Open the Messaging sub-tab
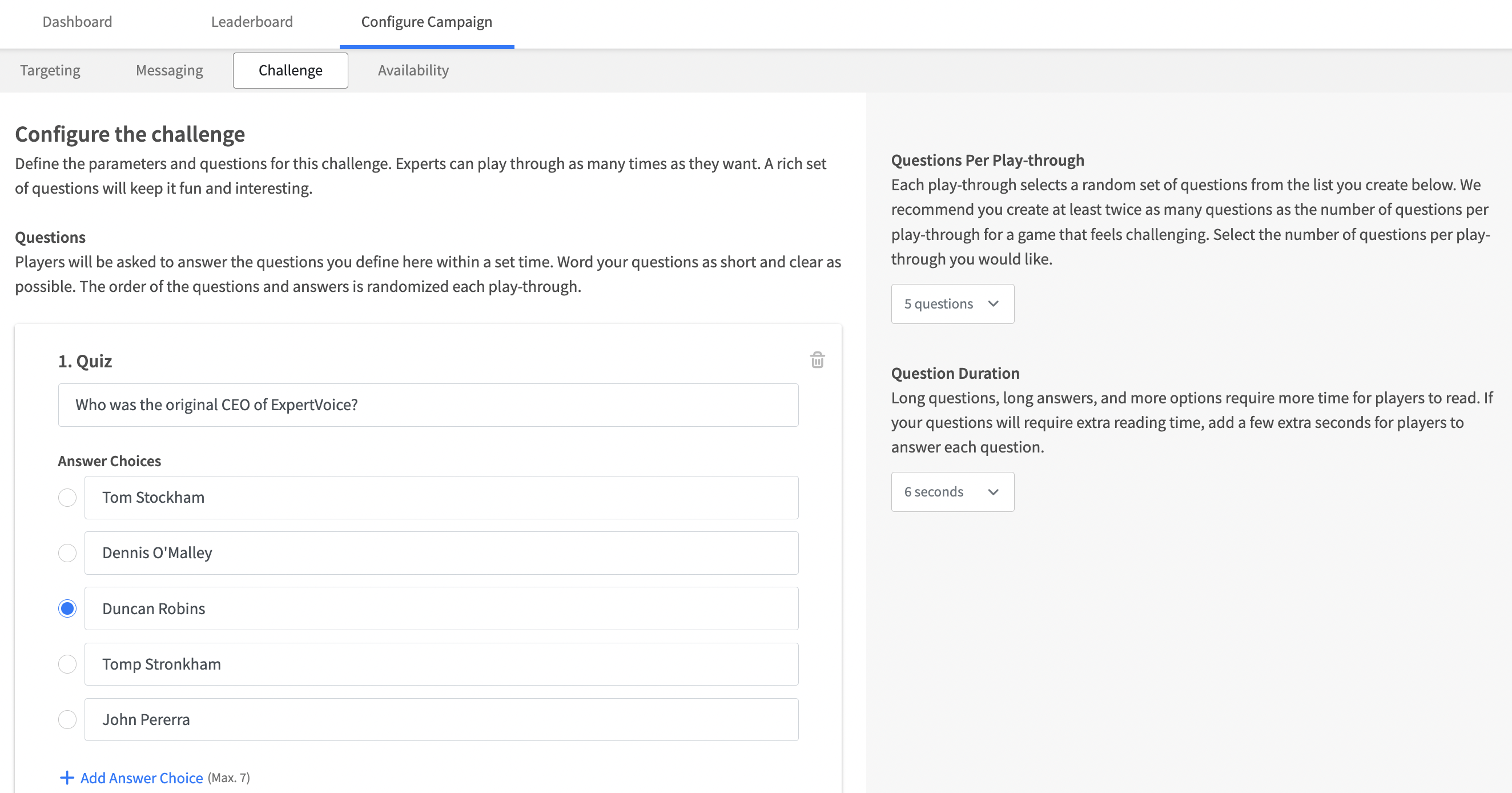 169,70
